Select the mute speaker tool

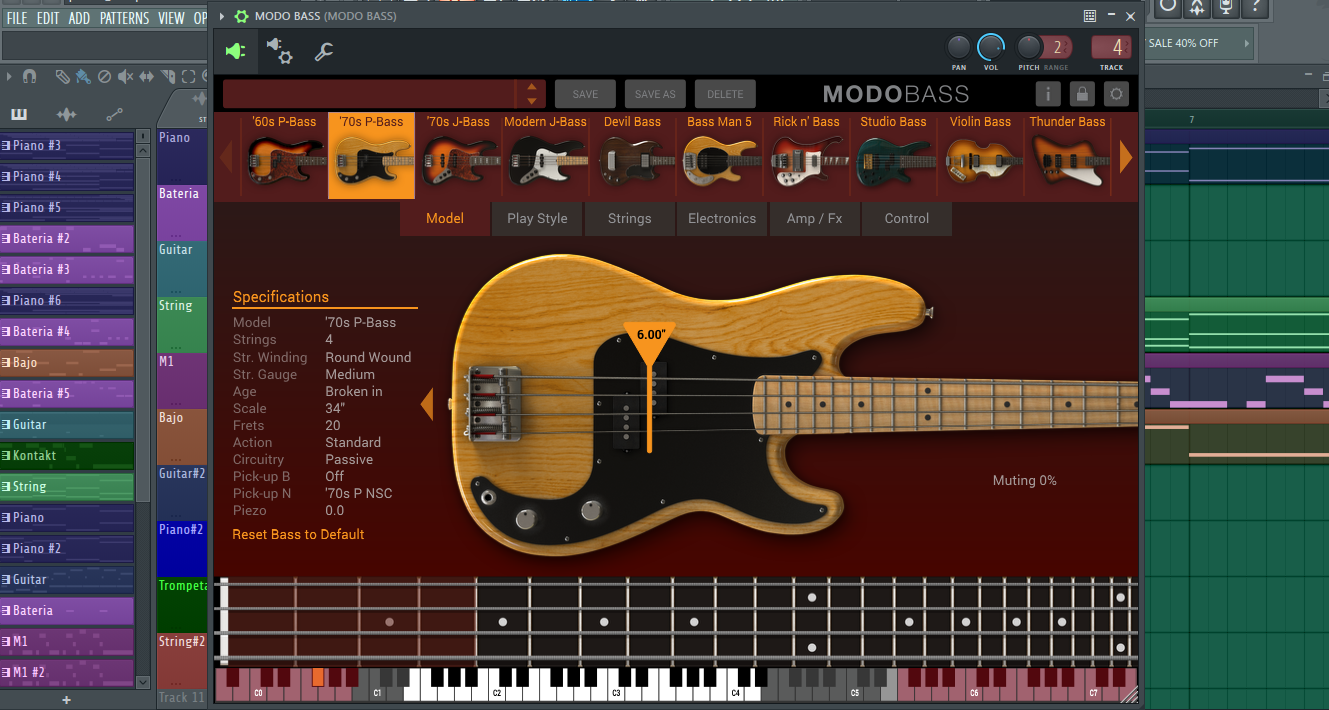125,77
